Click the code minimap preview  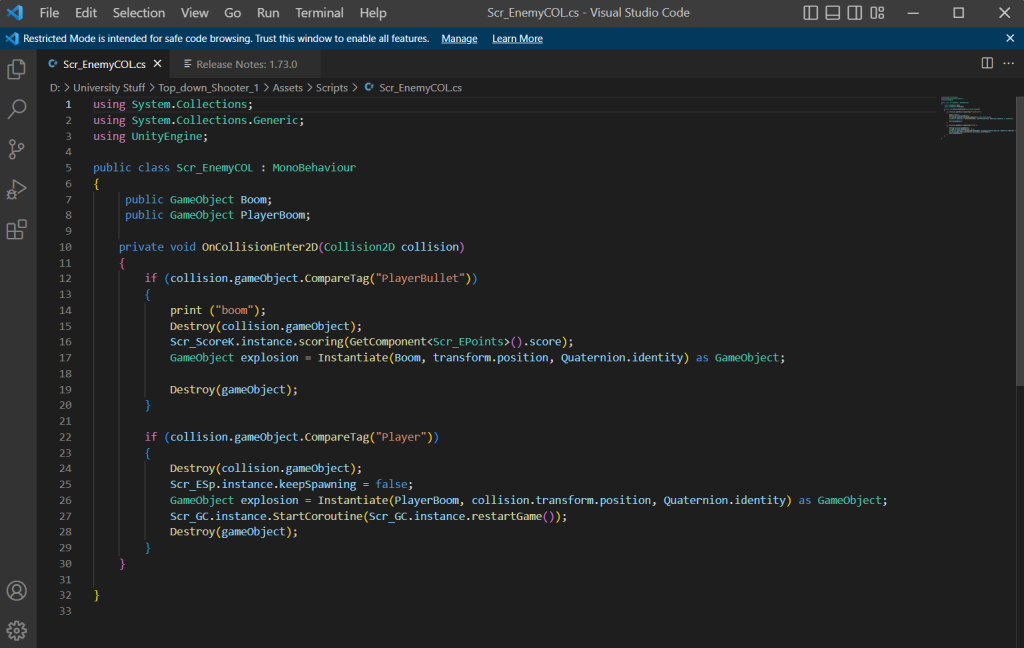pyautogui.click(x=975, y=118)
